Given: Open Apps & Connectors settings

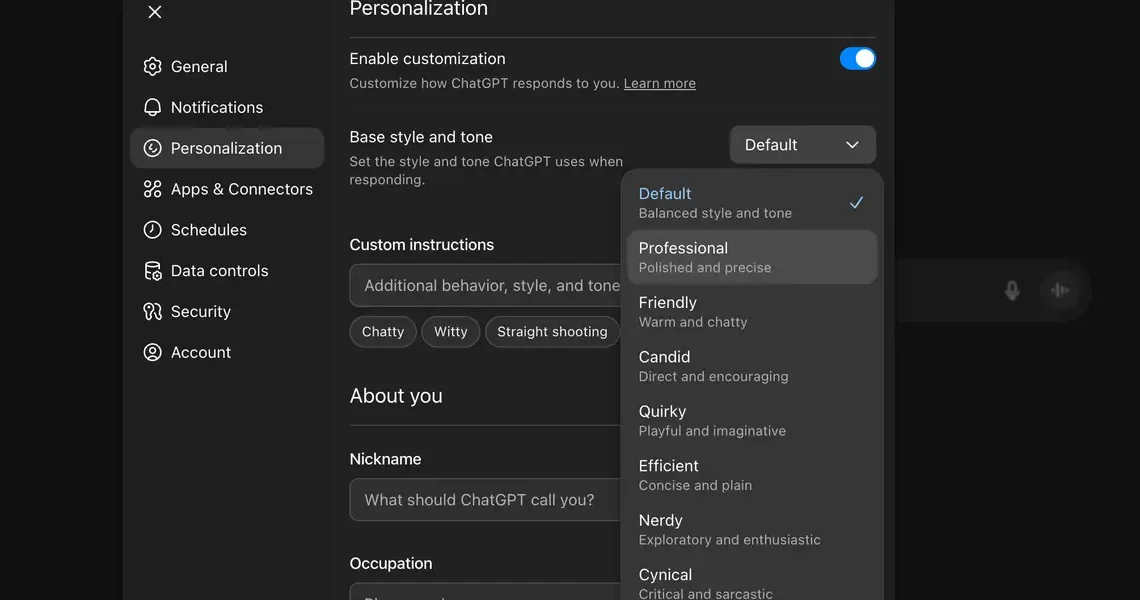Looking at the screenshot, I should pyautogui.click(x=229, y=188).
